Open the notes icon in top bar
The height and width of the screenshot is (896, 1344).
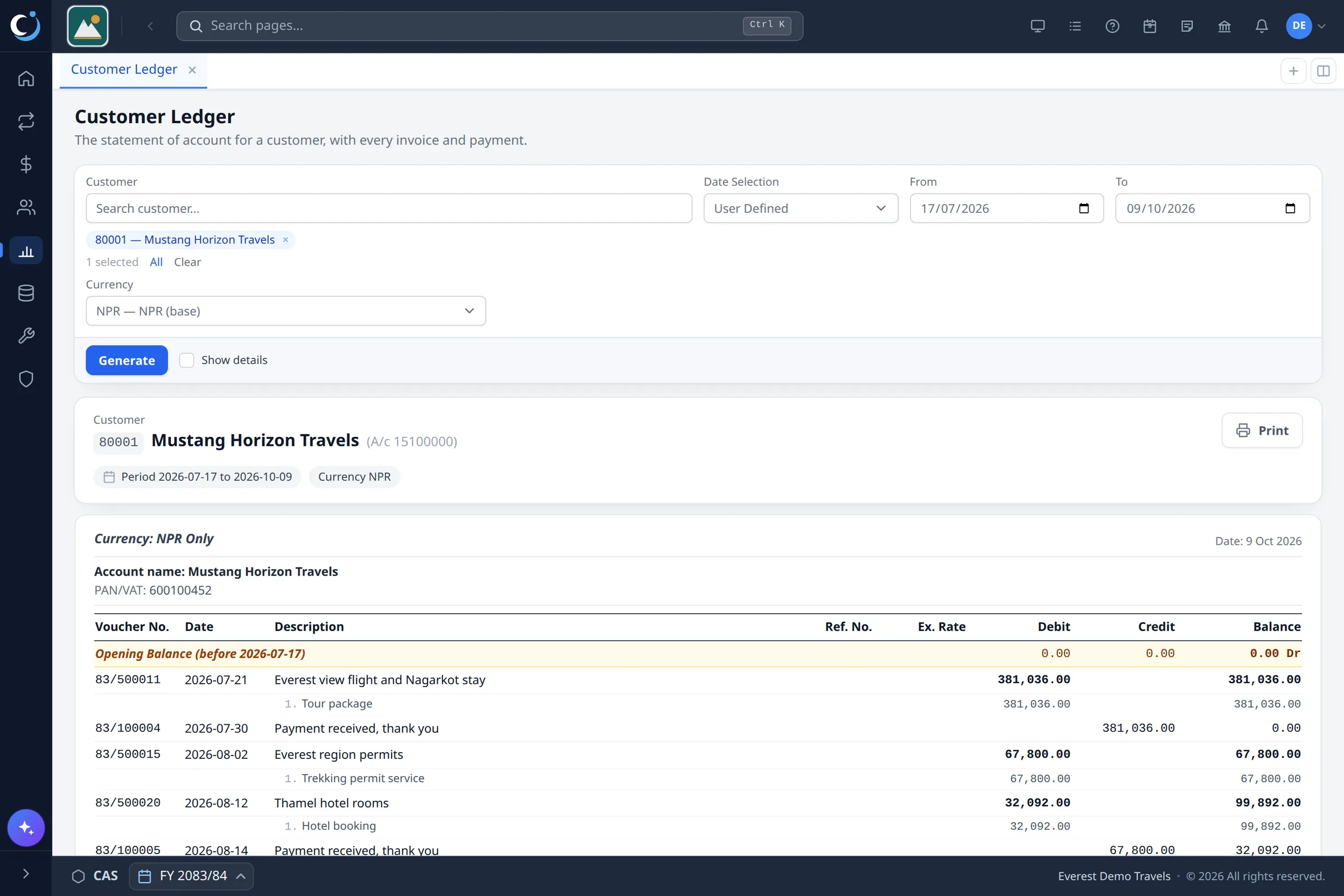click(x=1187, y=26)
